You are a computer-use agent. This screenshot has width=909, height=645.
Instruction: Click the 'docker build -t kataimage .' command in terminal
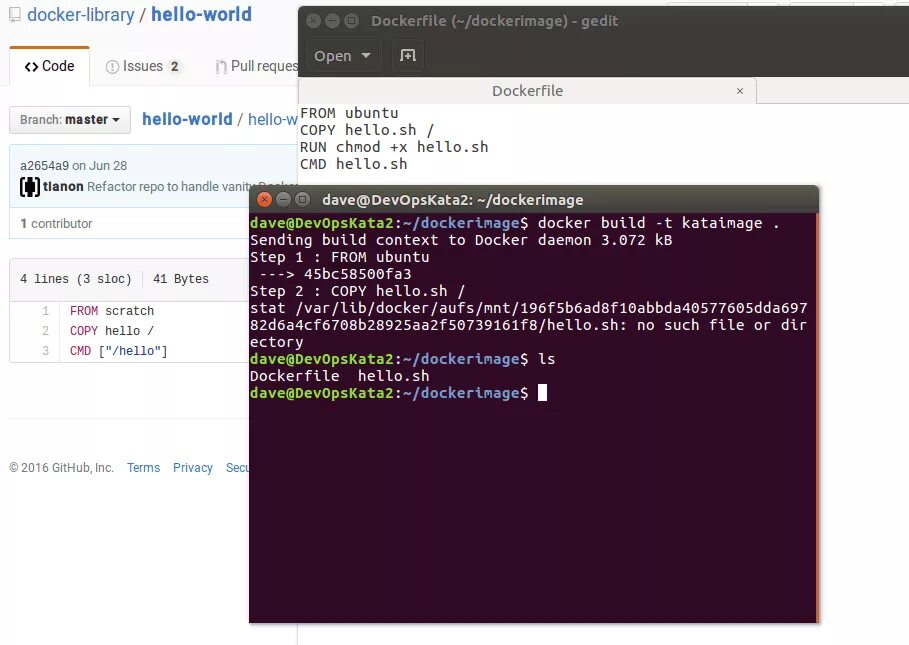click(659, 223)
